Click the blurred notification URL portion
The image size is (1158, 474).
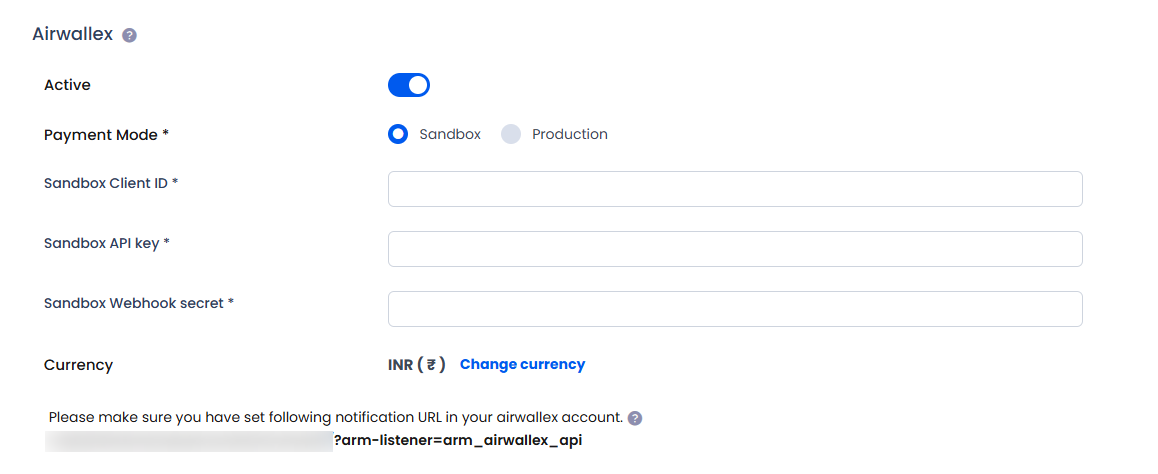click(190, 440)
